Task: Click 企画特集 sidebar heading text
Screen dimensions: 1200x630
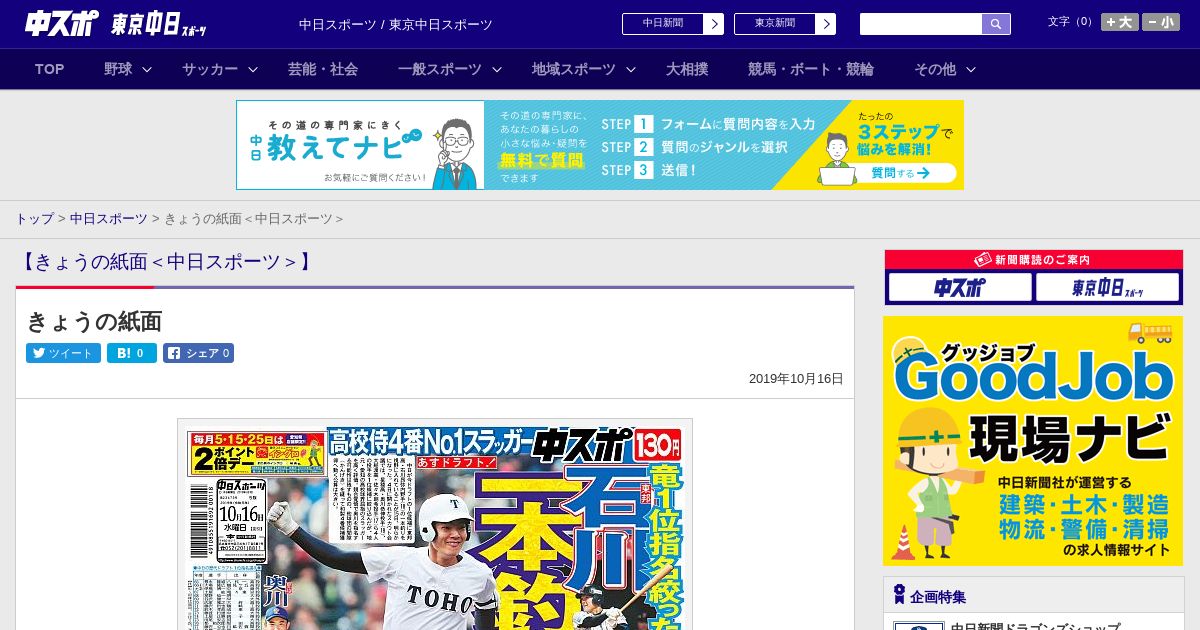Action: tap(938, 596)
